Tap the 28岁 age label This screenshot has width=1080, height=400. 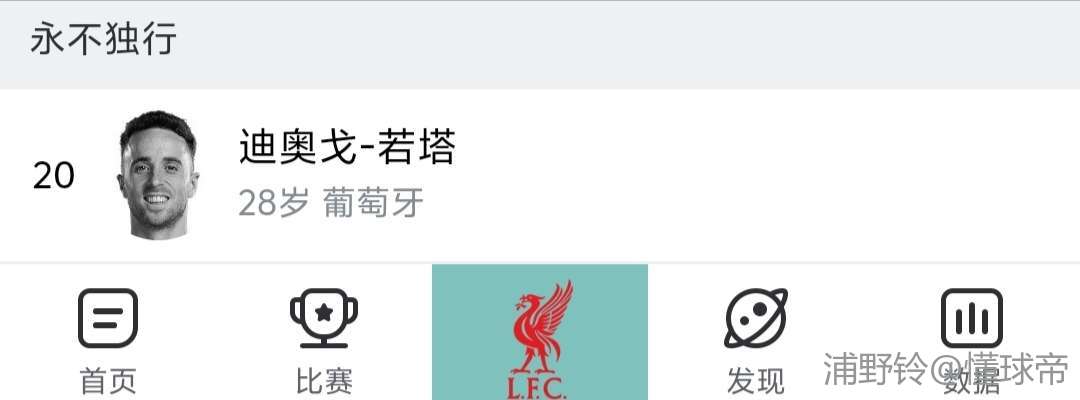click(273, 203)
